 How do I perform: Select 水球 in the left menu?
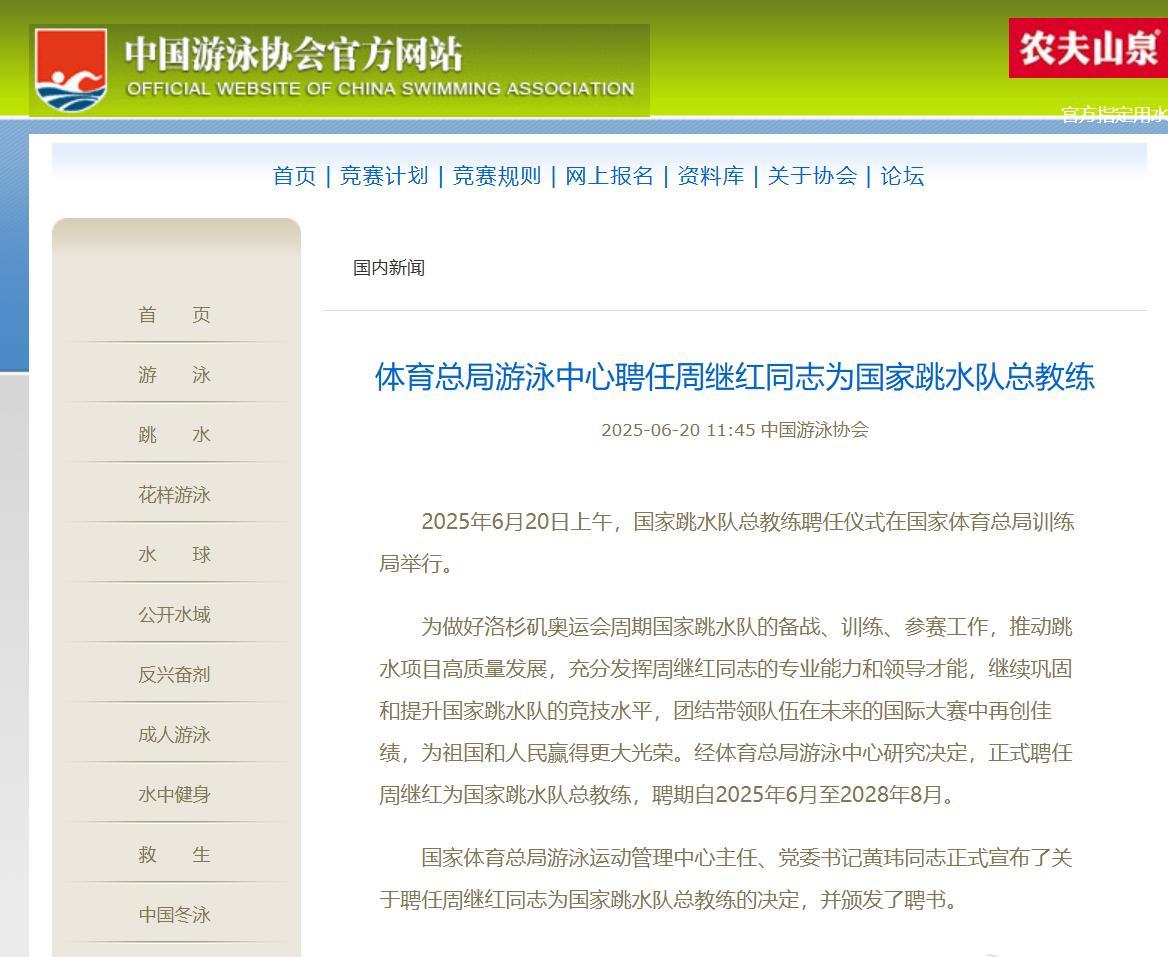[175, 554]
